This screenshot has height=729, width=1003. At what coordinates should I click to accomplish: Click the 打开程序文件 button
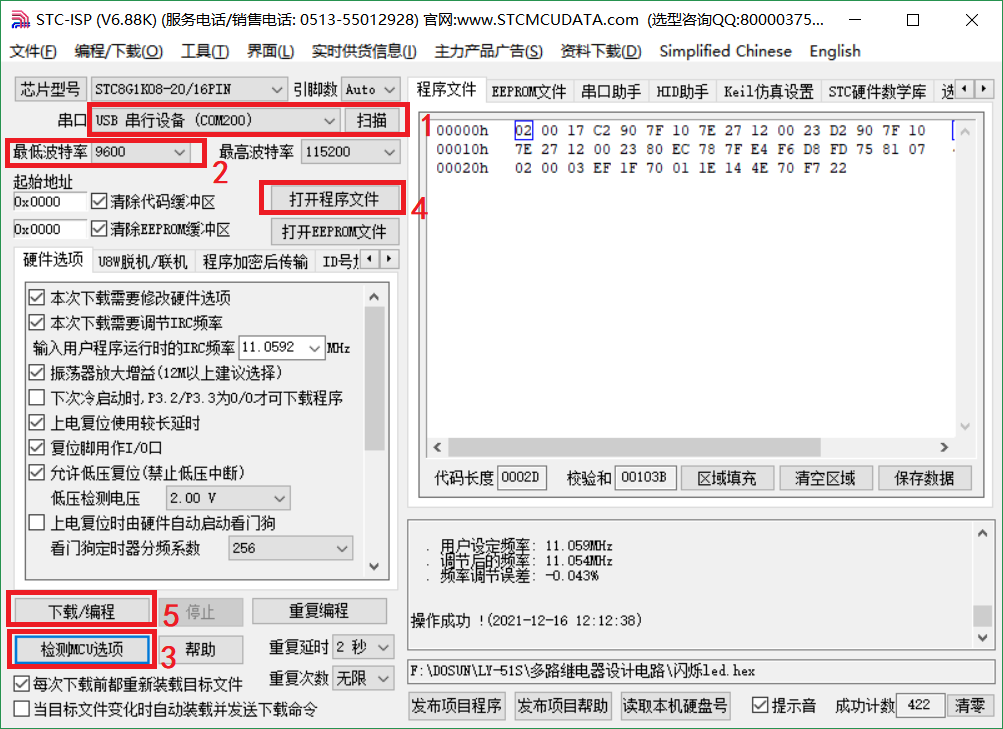pyautogui.click(x=334, y=199)
